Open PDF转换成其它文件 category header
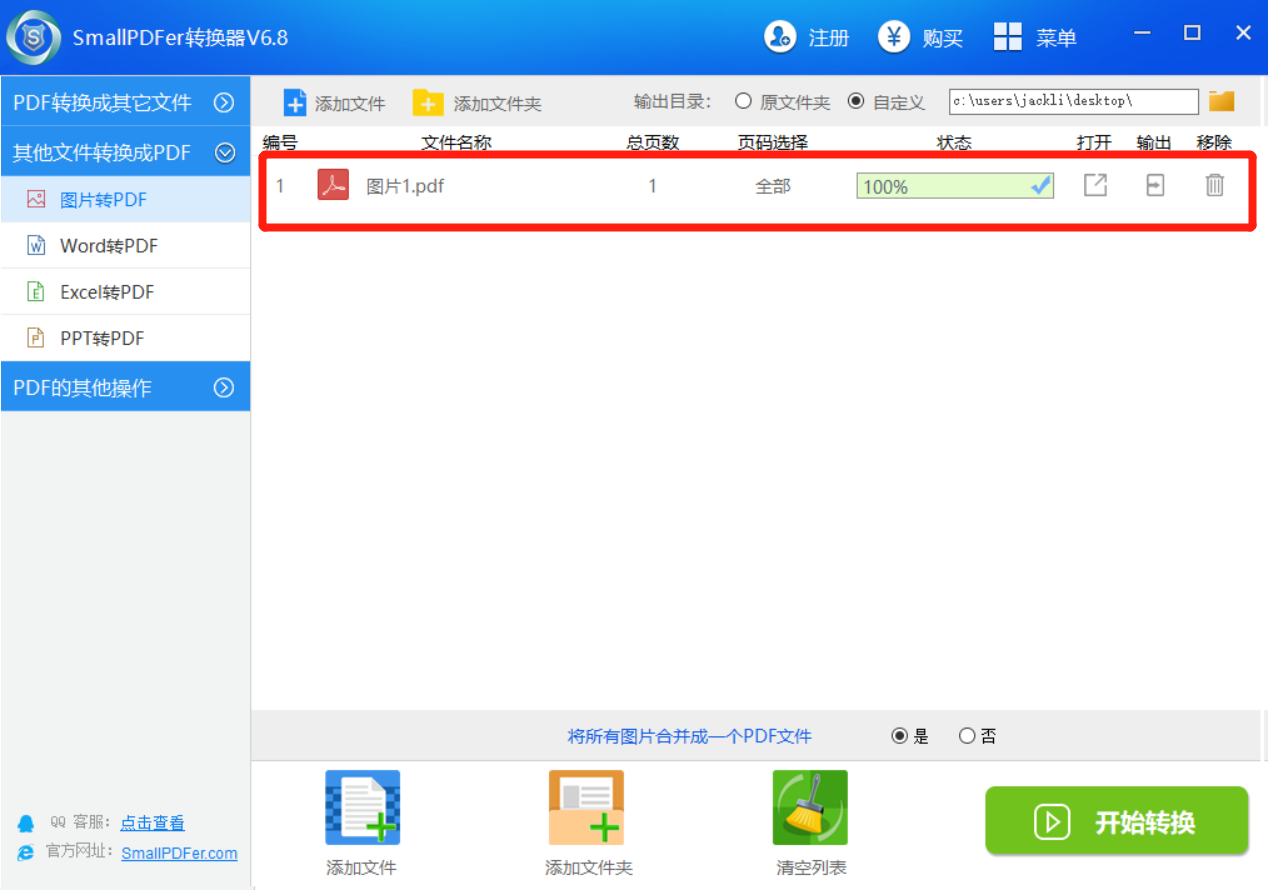This screenshot has height=890, width=1268. [125, 102]
